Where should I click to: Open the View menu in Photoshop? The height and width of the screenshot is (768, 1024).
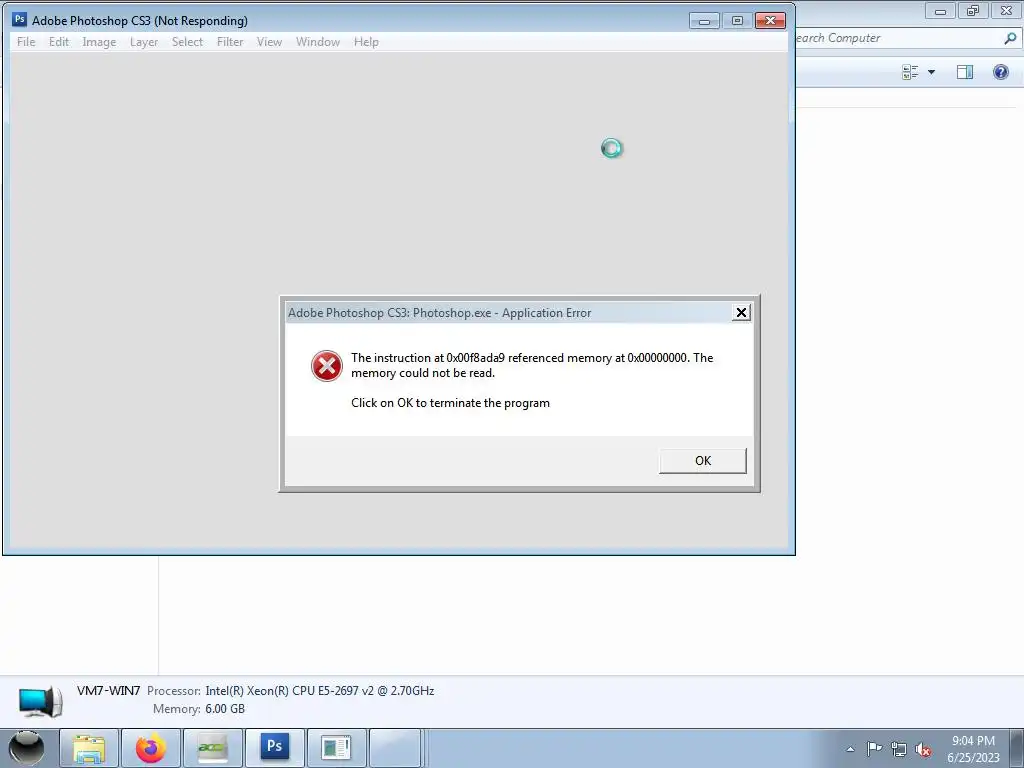(269, 42)
